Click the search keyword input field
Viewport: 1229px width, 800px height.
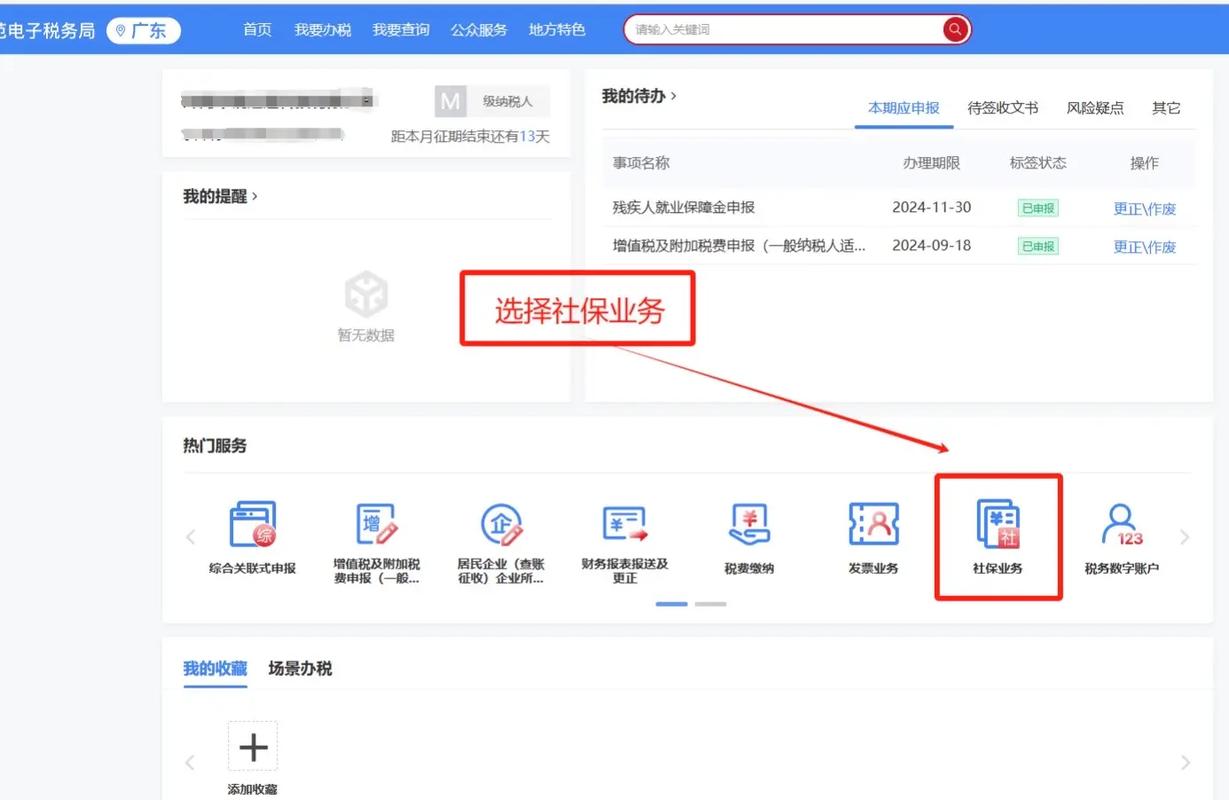pos(785,30)
